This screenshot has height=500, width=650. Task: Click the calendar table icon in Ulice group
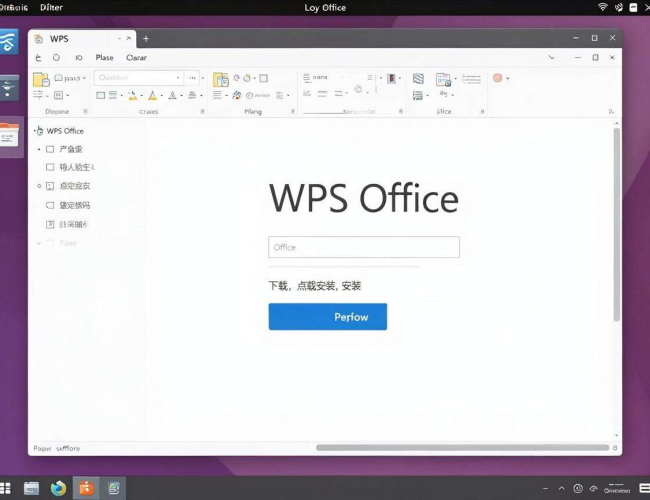(443, 79)
